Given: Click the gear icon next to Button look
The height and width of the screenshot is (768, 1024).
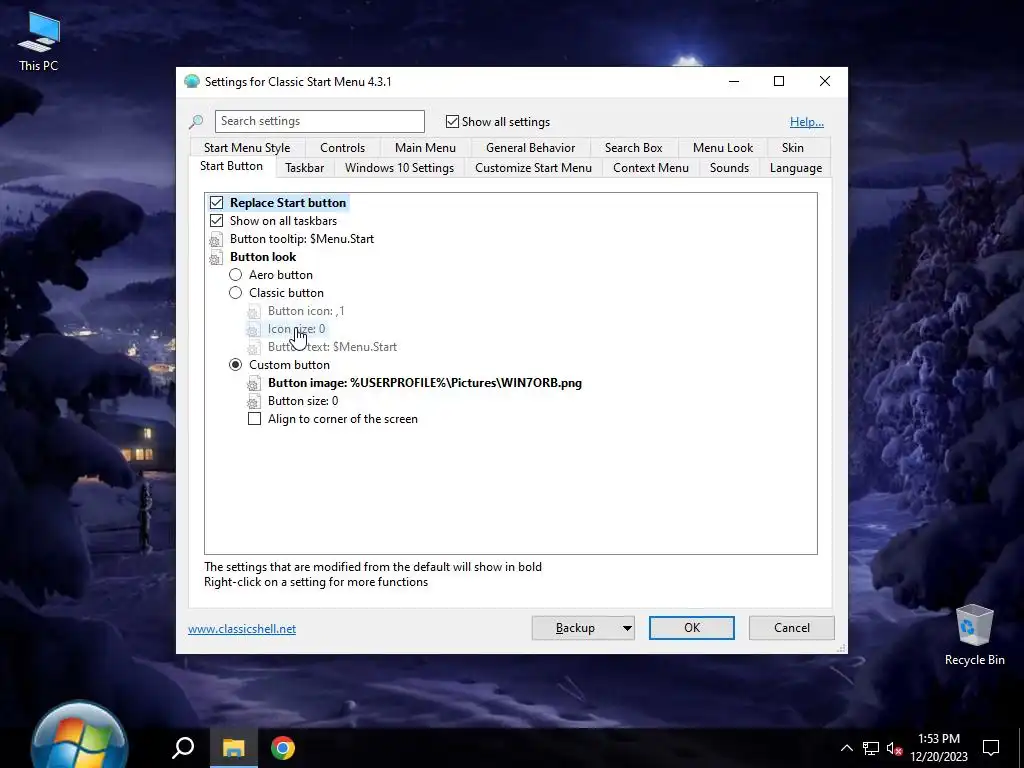Looking at the screenshot, I should pos(216,257).
